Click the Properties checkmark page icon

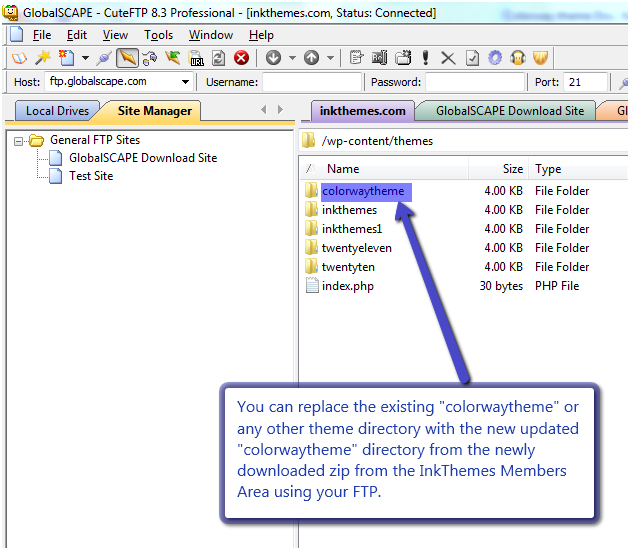(472, 58)
